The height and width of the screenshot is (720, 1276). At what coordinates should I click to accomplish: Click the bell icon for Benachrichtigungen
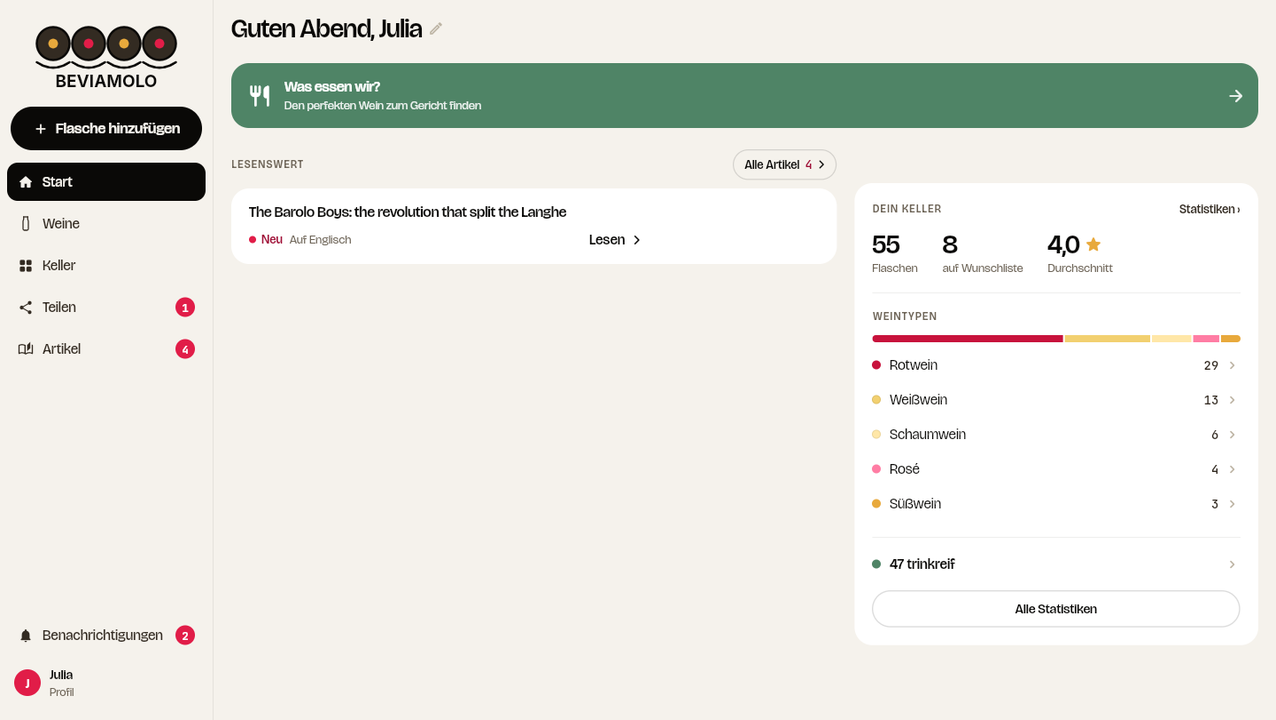pyautogui.click(x=26, y=636)
